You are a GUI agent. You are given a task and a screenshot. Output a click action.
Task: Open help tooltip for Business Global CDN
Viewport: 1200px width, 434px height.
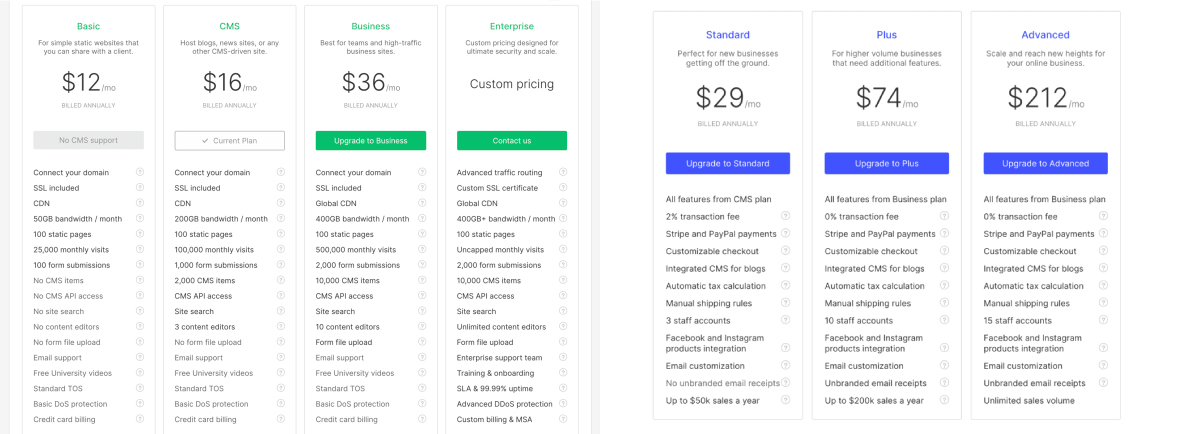[422, 203]
